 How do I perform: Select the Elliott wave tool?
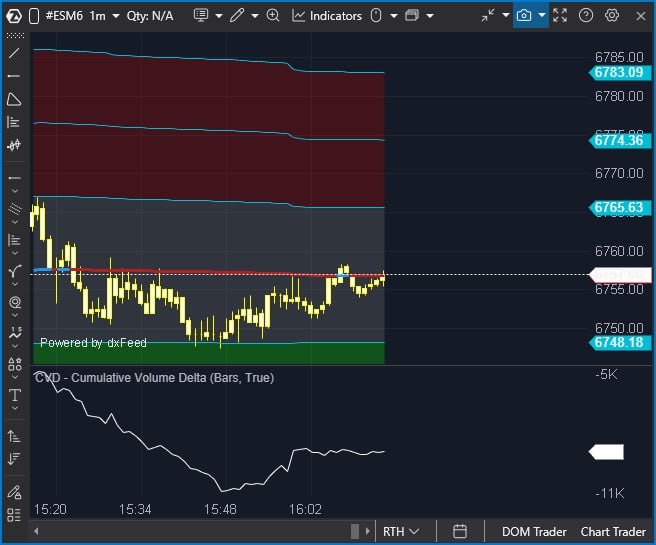(x=15, y=333)
